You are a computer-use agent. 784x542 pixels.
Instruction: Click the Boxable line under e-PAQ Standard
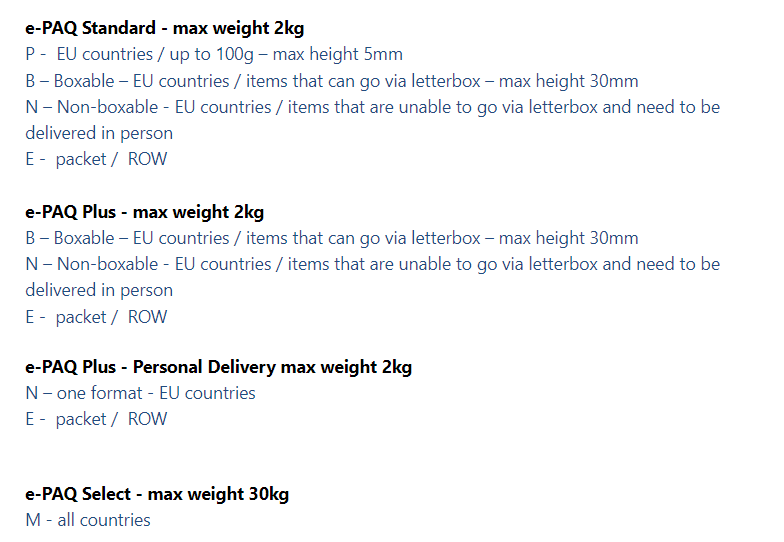[332, 81]
